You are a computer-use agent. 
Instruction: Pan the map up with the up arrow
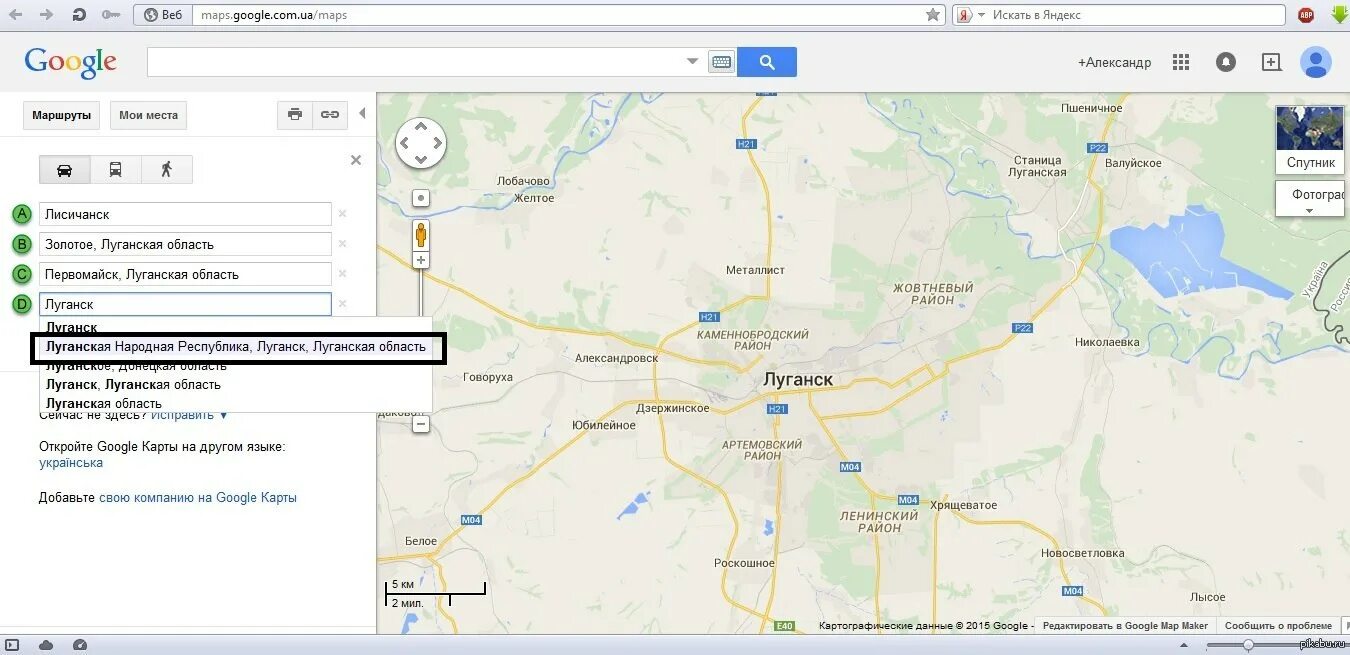(421, 127)
